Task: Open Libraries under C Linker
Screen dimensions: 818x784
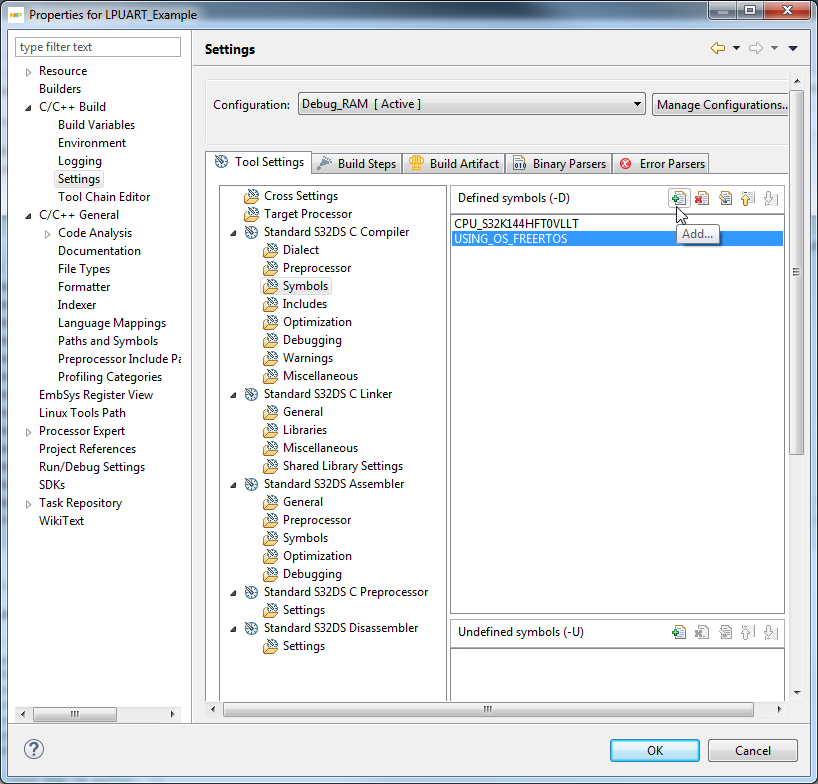Action: (x=305, y=430)
